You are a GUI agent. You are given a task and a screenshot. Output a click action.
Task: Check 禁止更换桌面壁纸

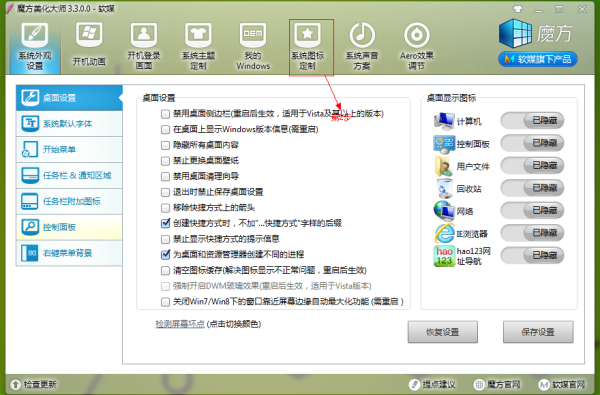165,160
